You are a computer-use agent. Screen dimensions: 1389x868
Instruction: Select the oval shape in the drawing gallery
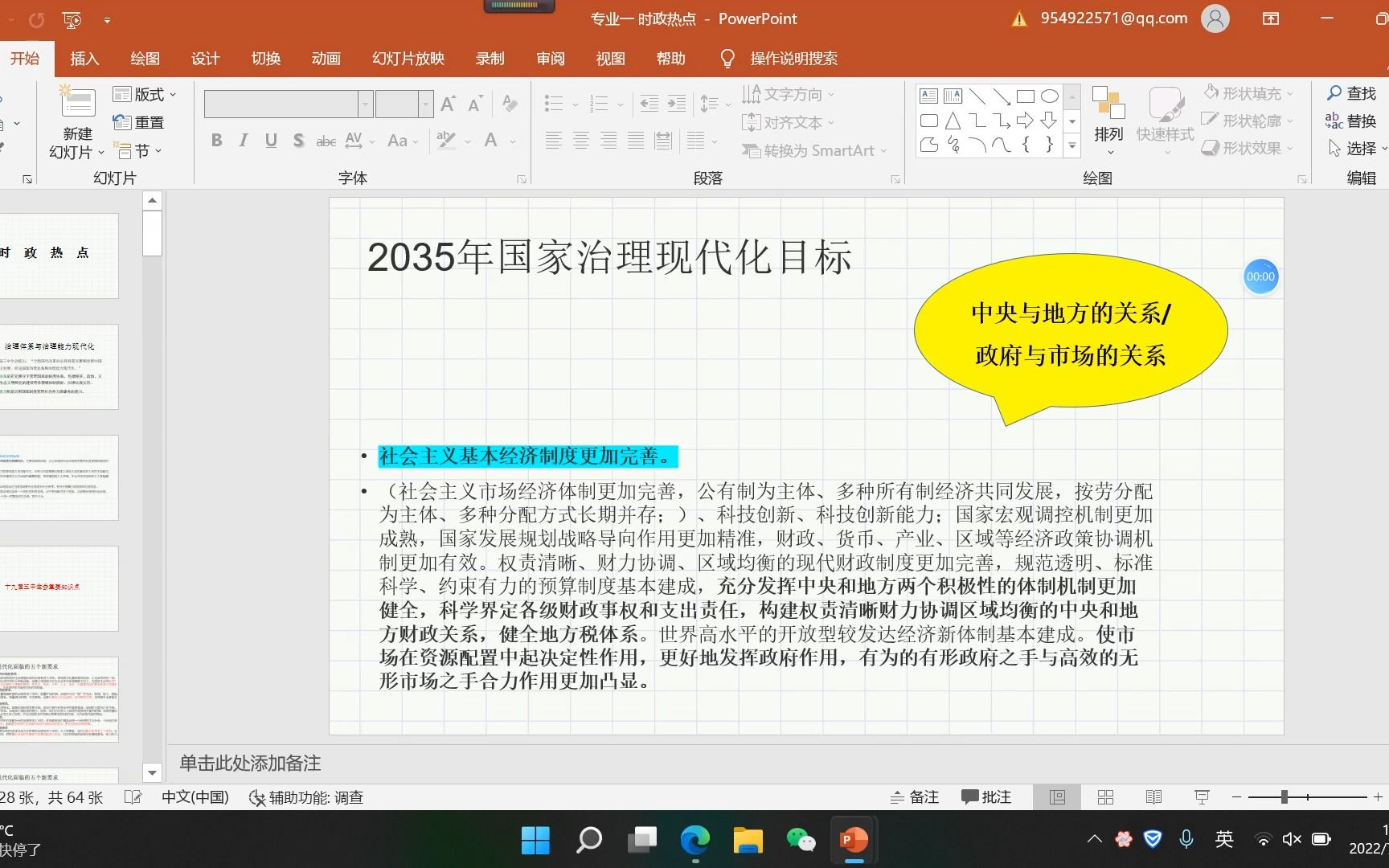tap(1050, 96)
